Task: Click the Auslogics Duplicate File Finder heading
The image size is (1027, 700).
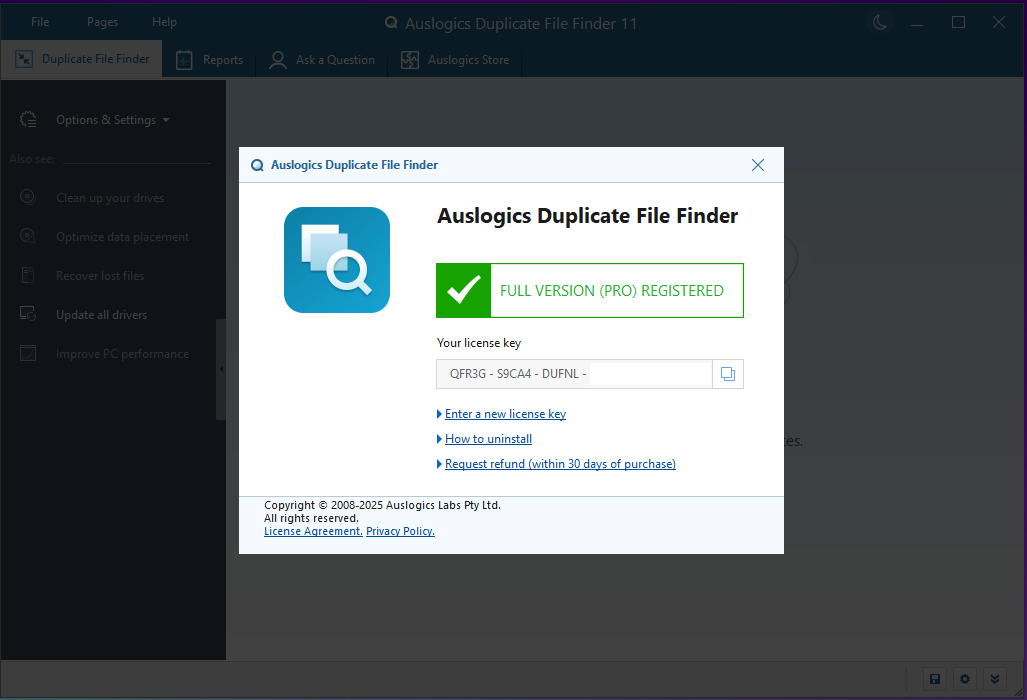Action: (x=588, y=215)
